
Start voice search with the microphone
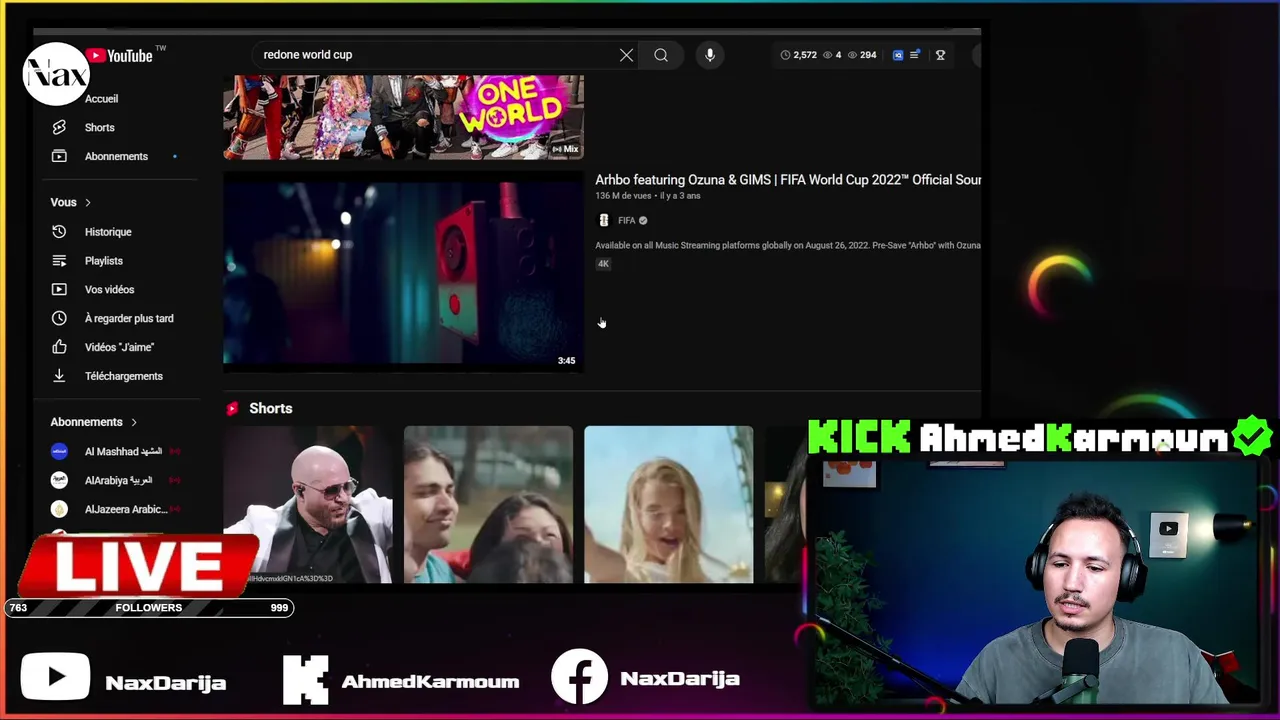[x=710, y=55]
